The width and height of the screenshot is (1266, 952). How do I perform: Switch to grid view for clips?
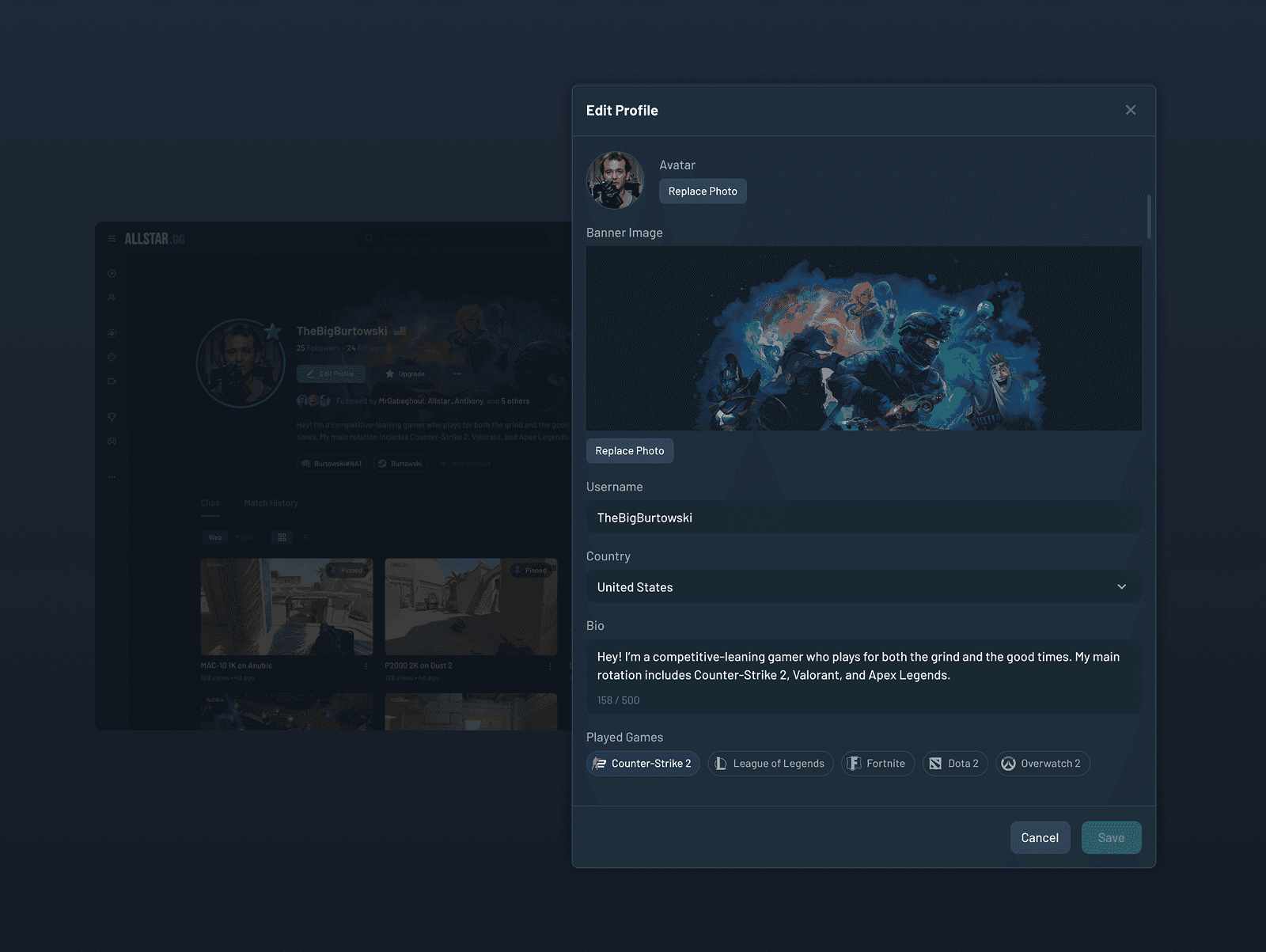282,537
